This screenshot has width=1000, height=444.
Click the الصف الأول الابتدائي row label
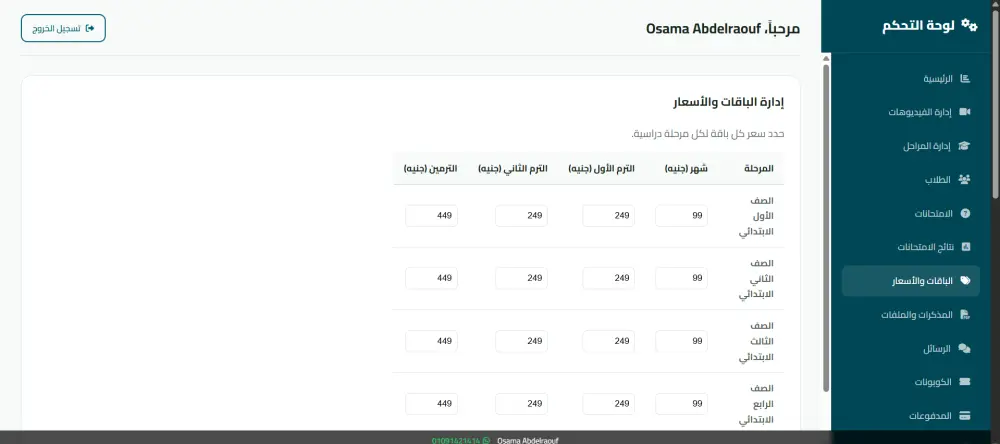756,216
